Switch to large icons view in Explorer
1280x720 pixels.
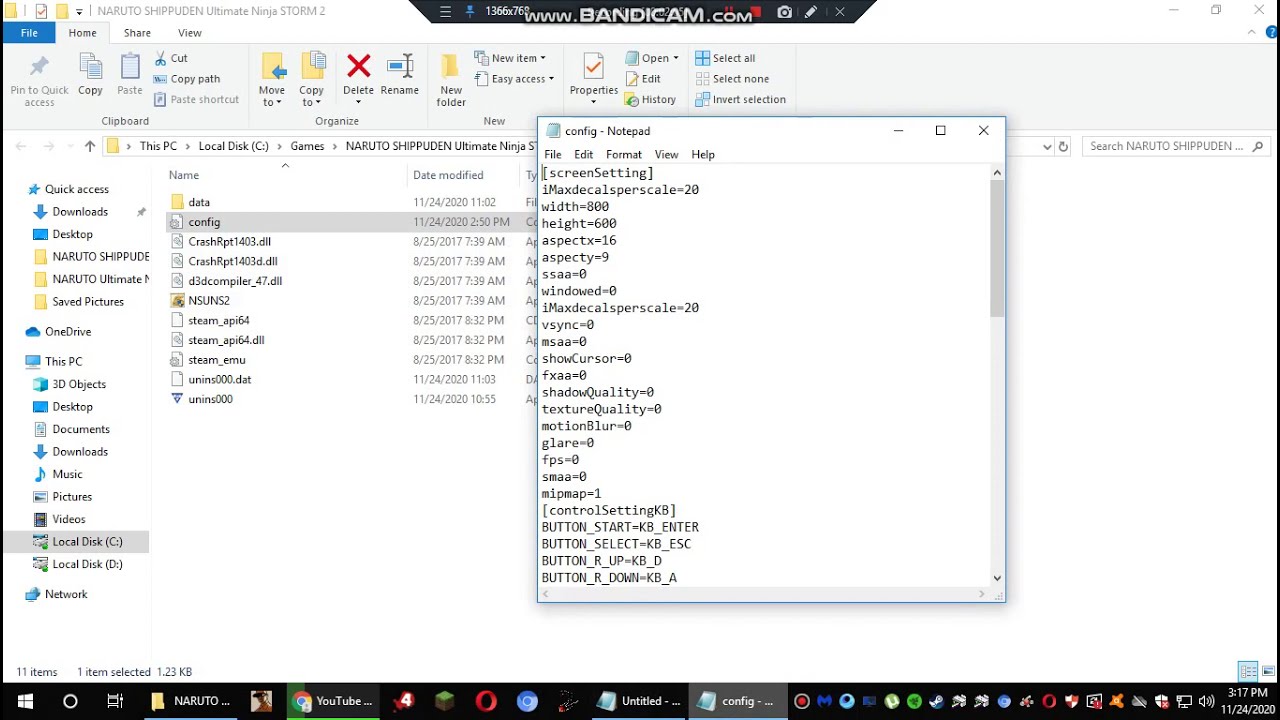(1268, 672)
